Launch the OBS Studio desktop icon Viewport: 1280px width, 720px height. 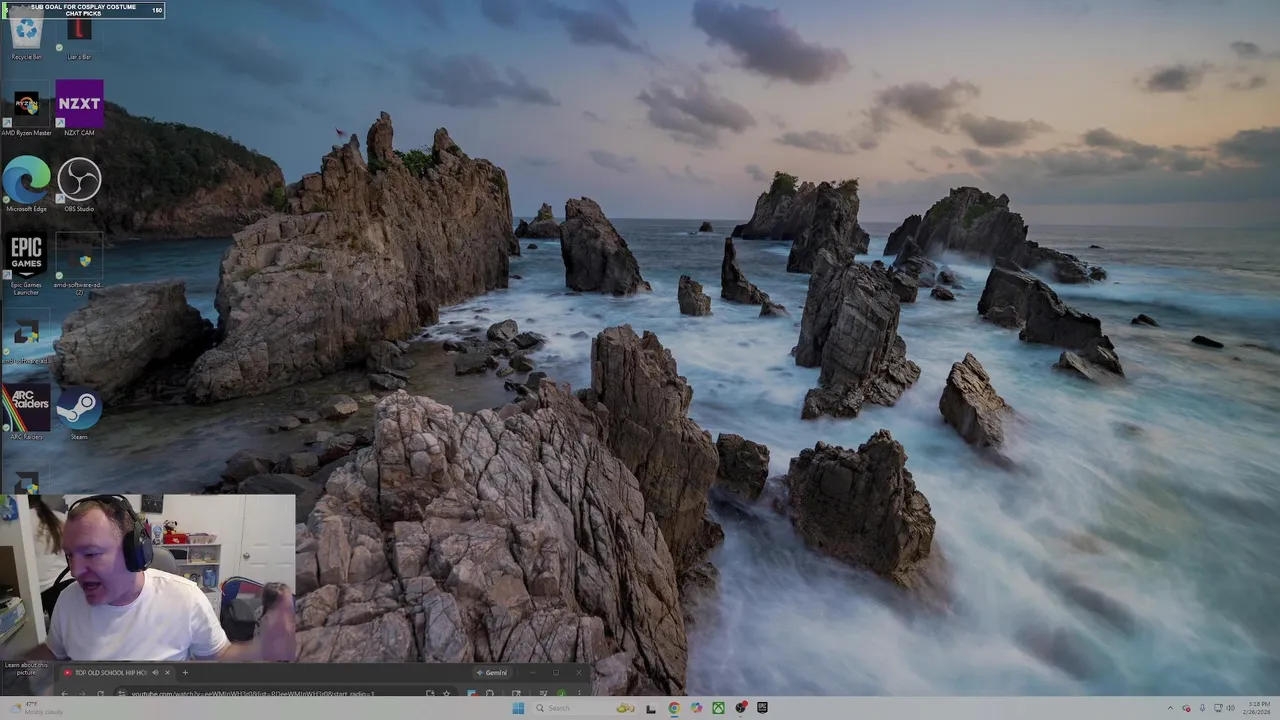pyautogui.click(x=79, y=184)
